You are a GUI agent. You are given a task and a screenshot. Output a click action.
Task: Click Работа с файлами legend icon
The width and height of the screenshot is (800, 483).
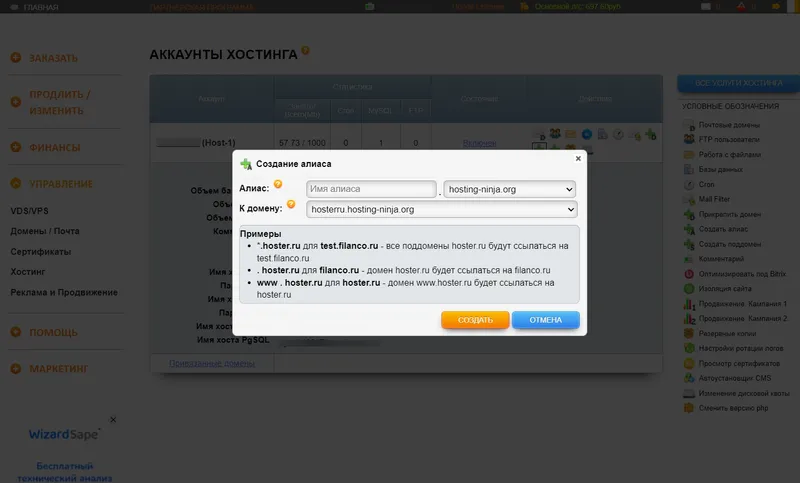click(x=689, y=155)
